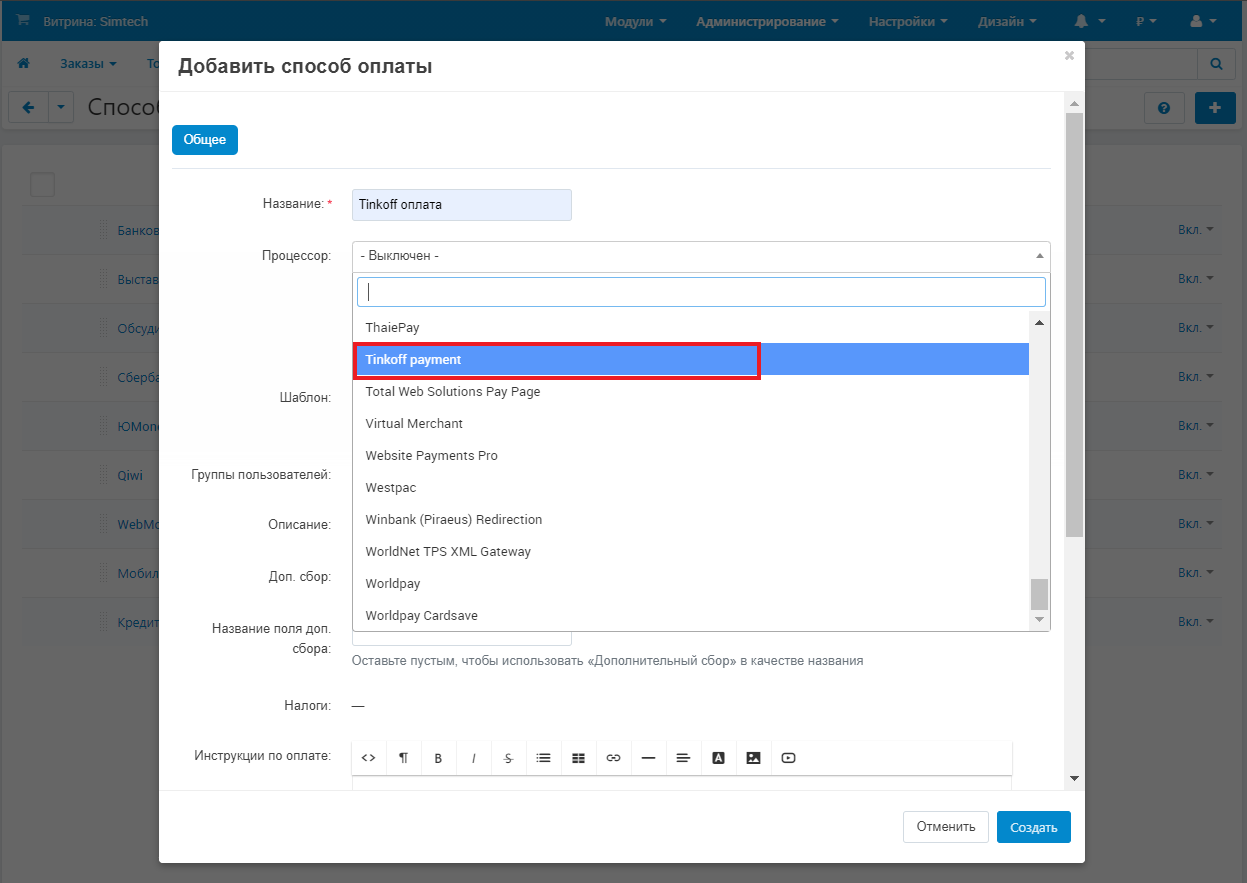Open the Дизайн menu
Image resolution: width=1247 pixels, height=883 pixels.
(x=1007, y=21)
